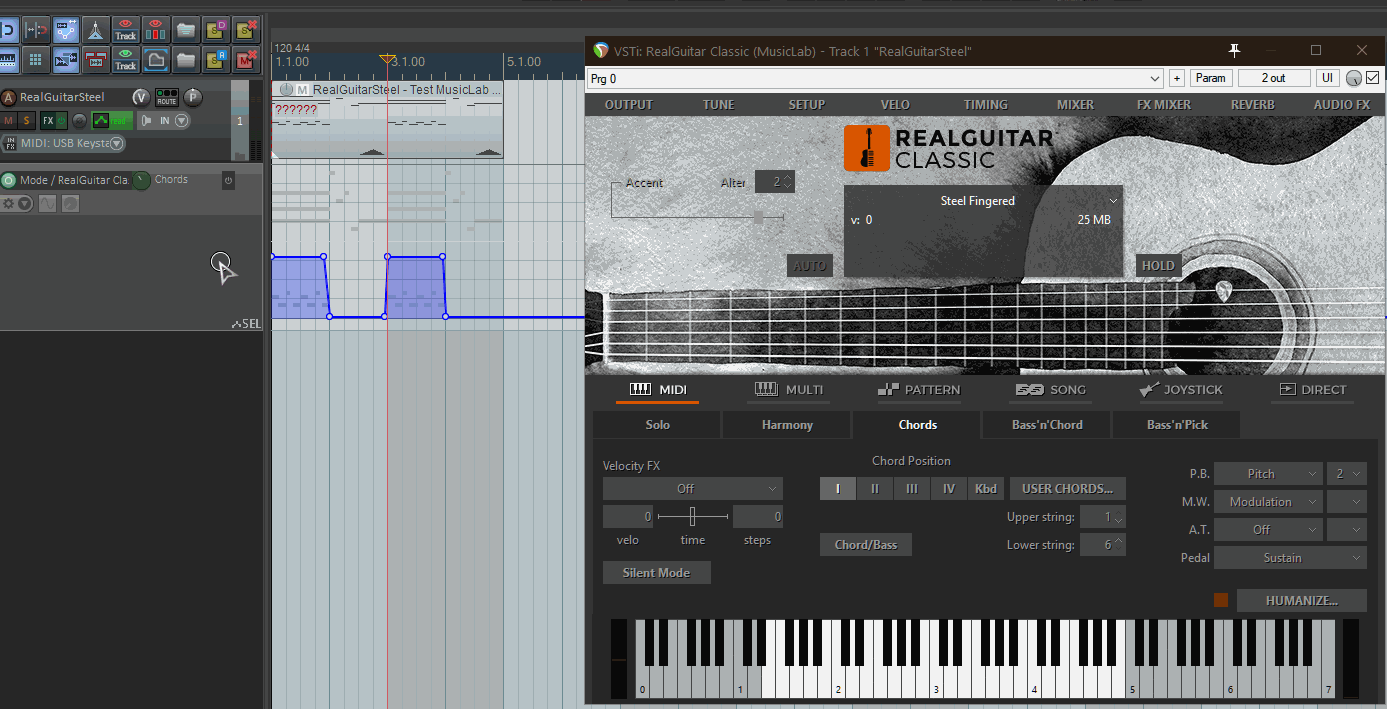
Task: Open the Velocity FX Off dropdown
Action: tap(692, 489)
